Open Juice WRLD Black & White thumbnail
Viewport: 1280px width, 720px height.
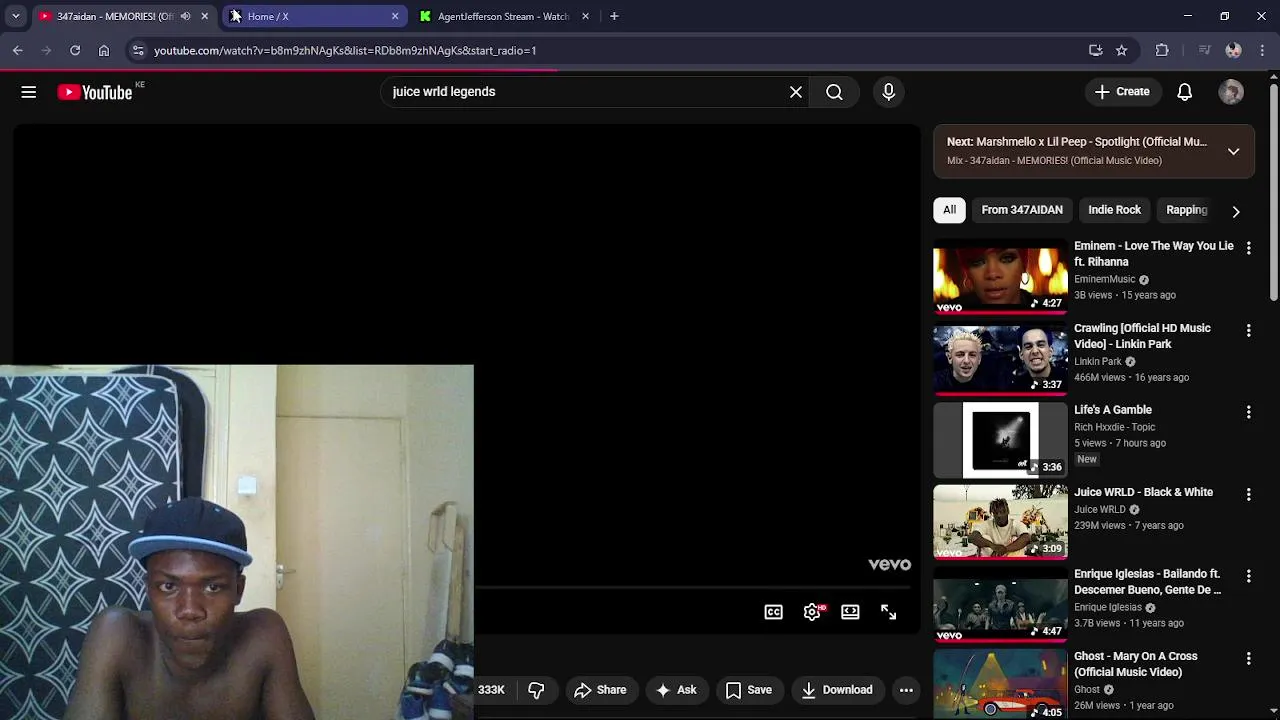pyautogui.click(x=1000, y=523)
